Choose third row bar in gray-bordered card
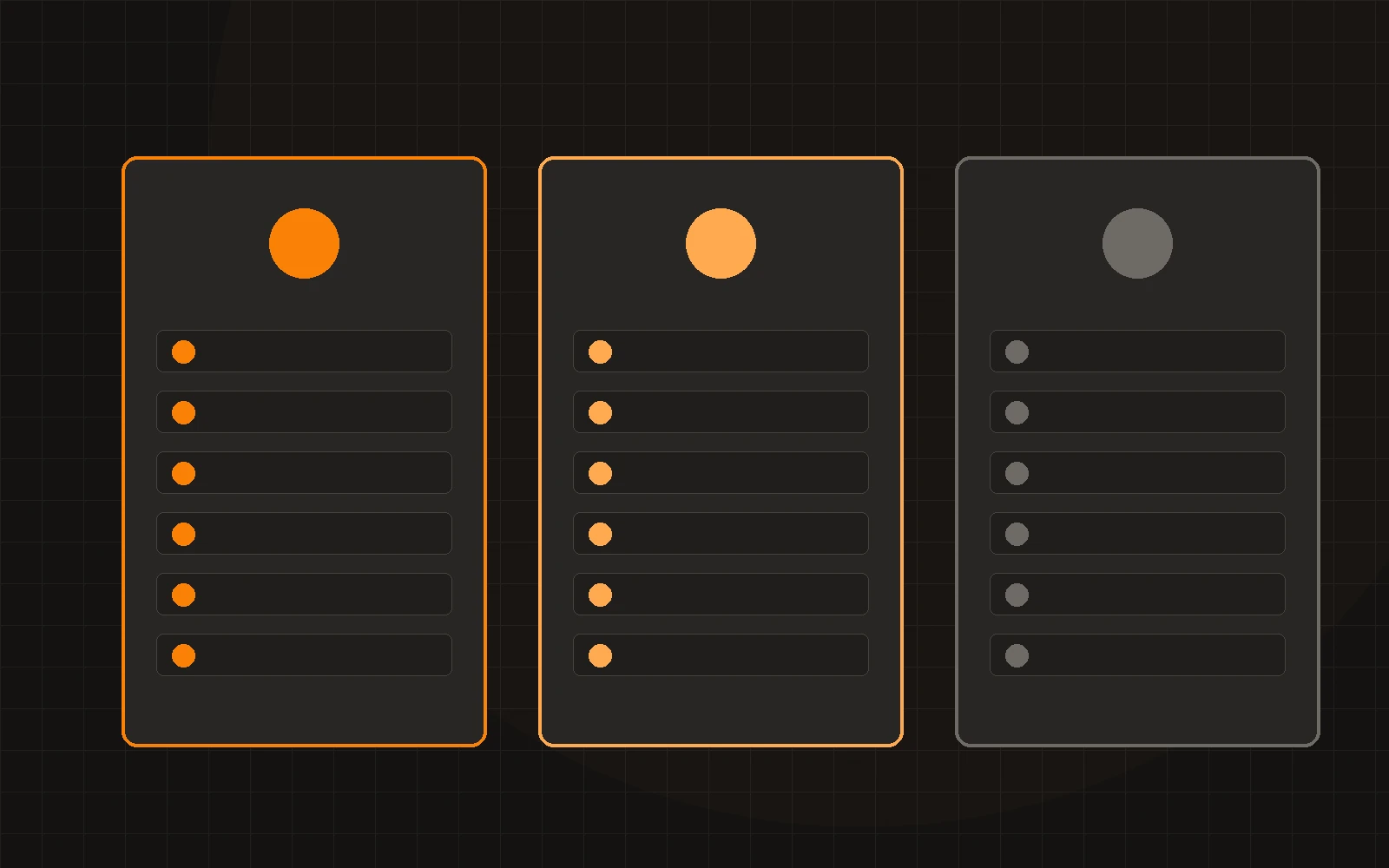Viewport: 1389px width, 868px height. point(1137,472)
